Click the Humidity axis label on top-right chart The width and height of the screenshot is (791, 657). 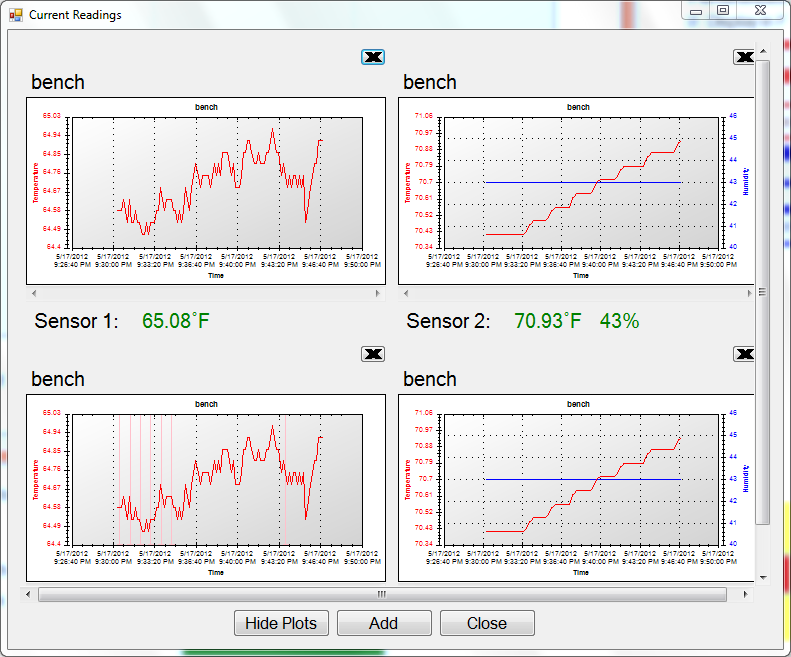pos(746,182)
